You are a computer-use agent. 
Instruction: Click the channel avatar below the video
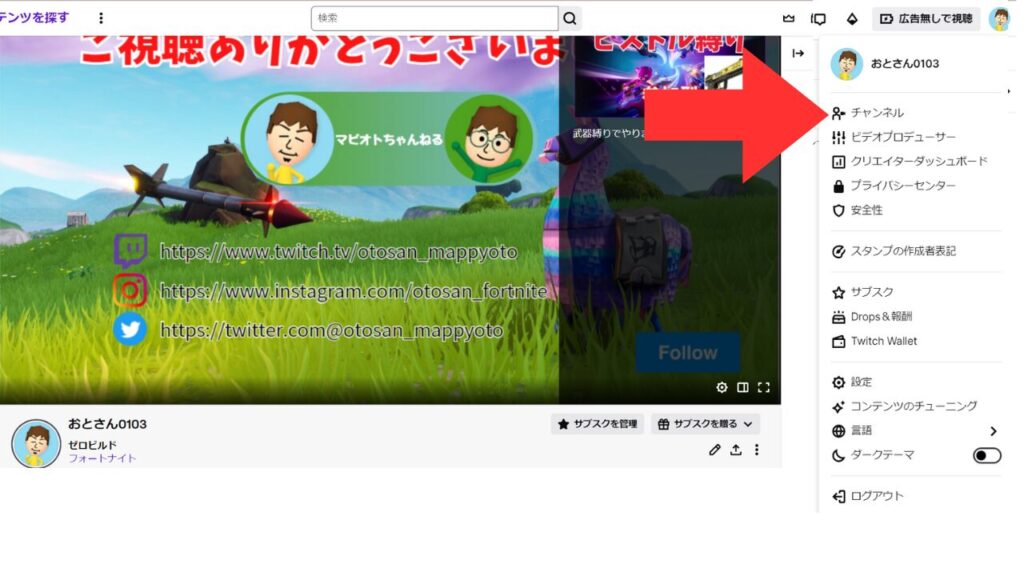(x=36, y=443)
